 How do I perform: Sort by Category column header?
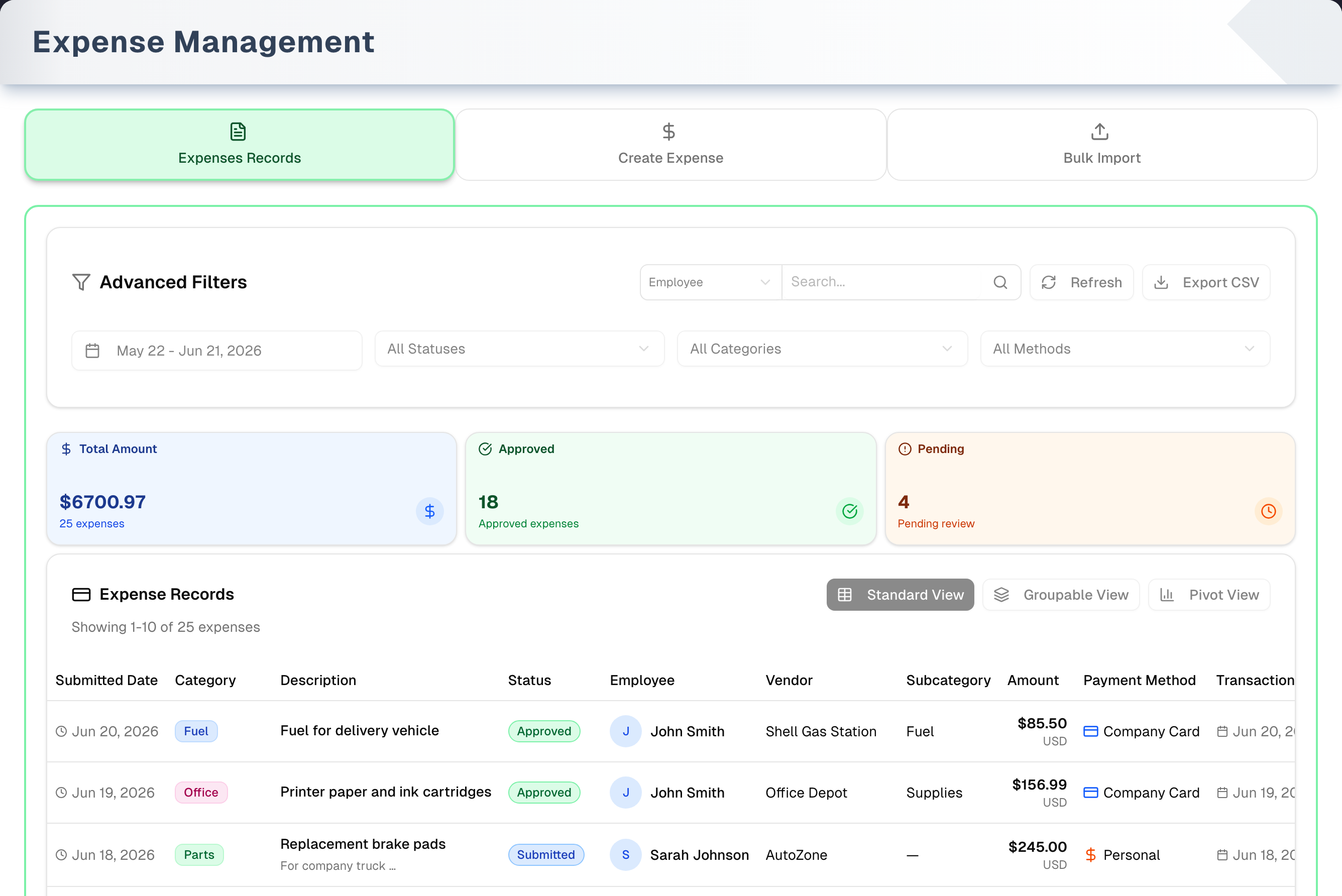point(205,680)
